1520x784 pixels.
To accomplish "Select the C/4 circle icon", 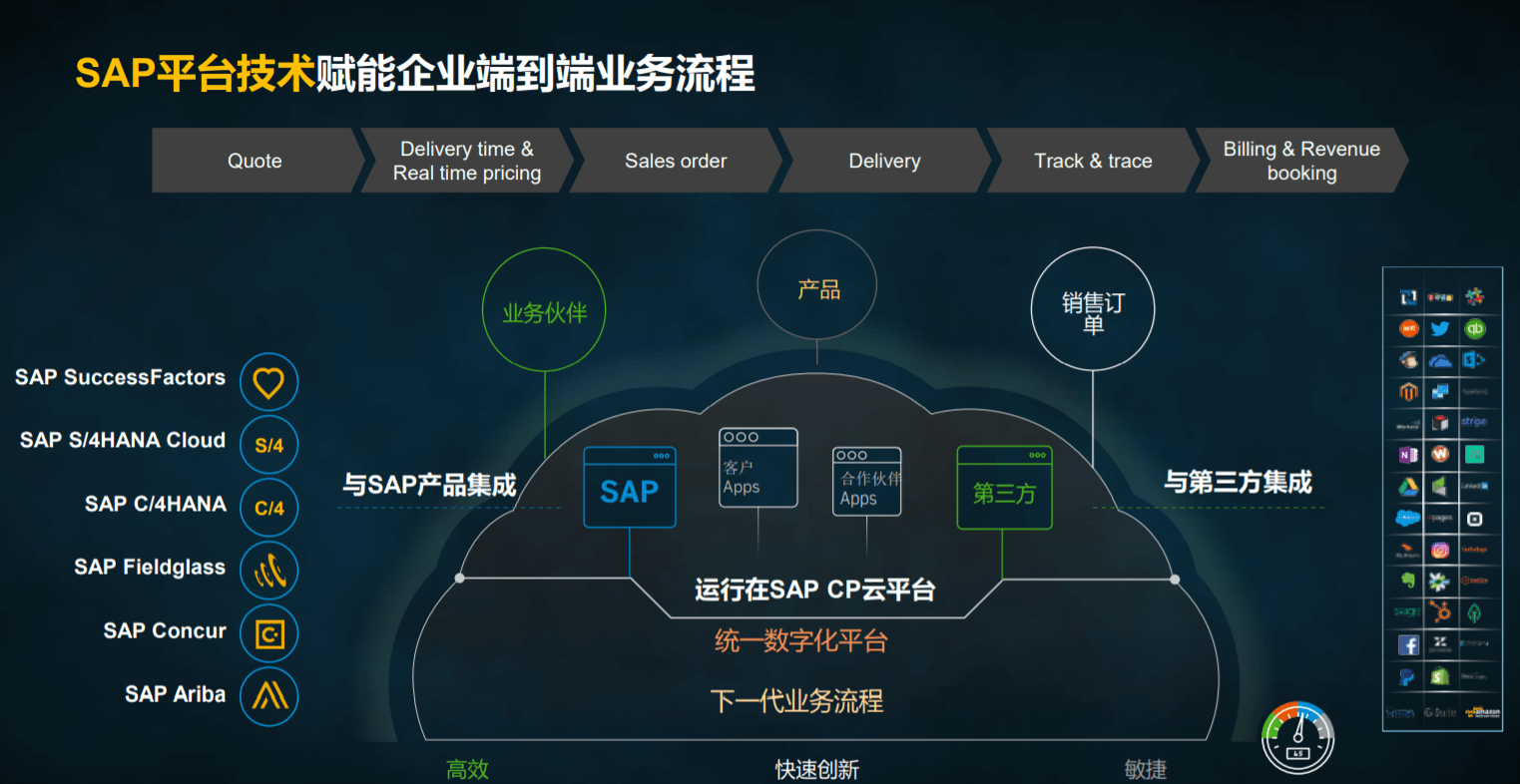I will (268, 508).
